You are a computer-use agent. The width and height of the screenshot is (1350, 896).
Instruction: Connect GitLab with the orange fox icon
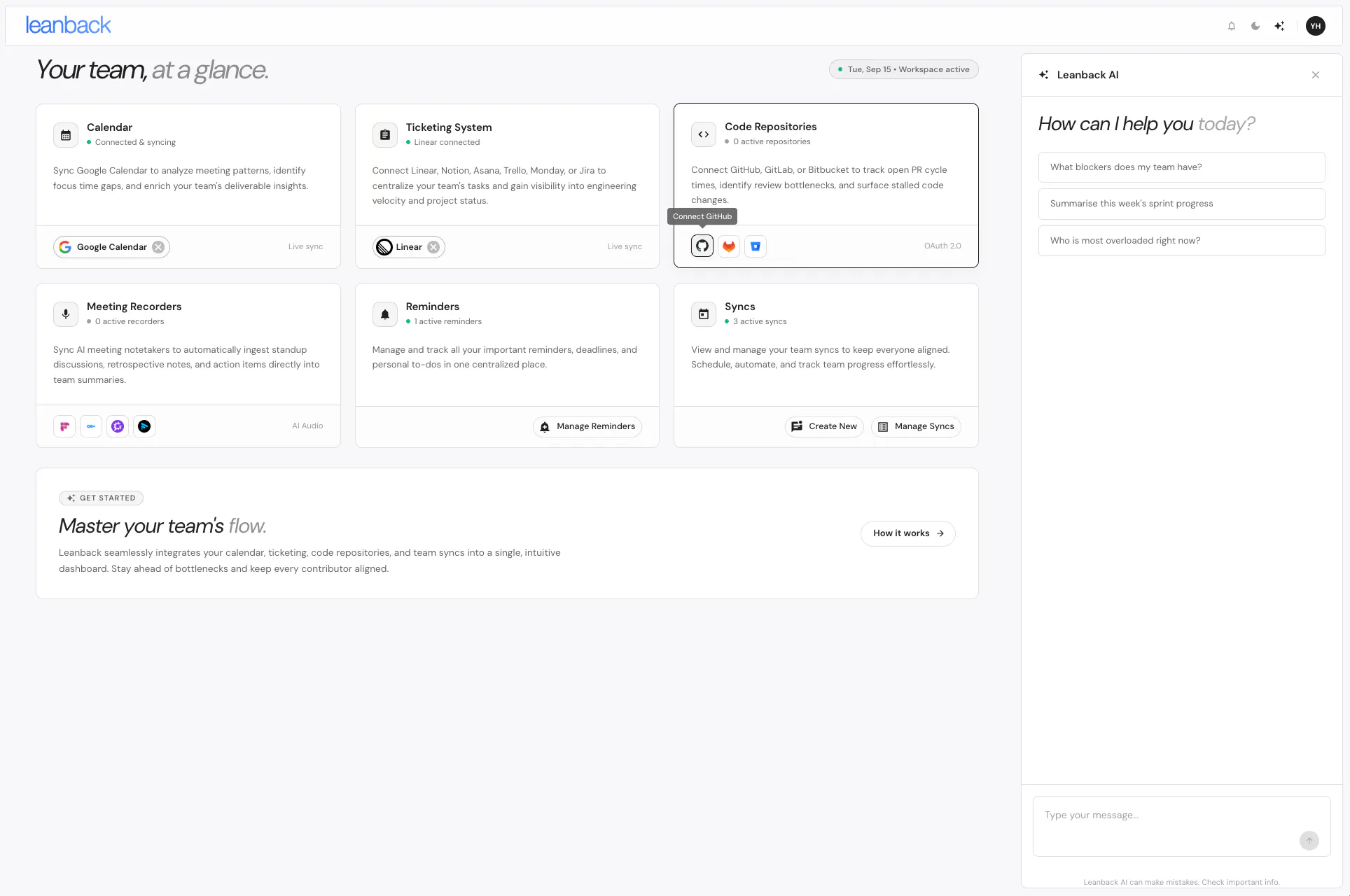tap(729, 246)
